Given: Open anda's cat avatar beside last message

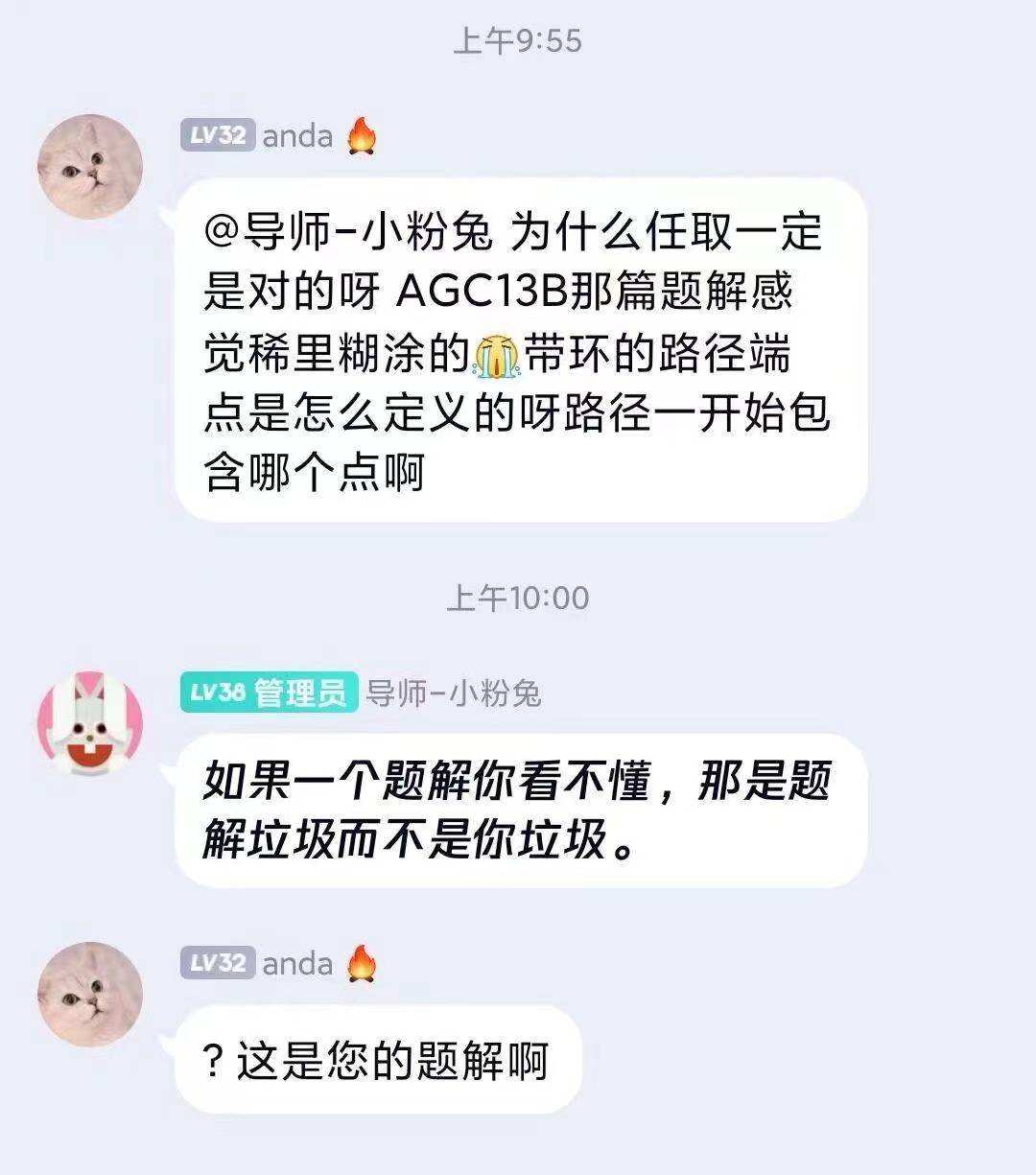Looking at the screenshot, I should 89,994.
